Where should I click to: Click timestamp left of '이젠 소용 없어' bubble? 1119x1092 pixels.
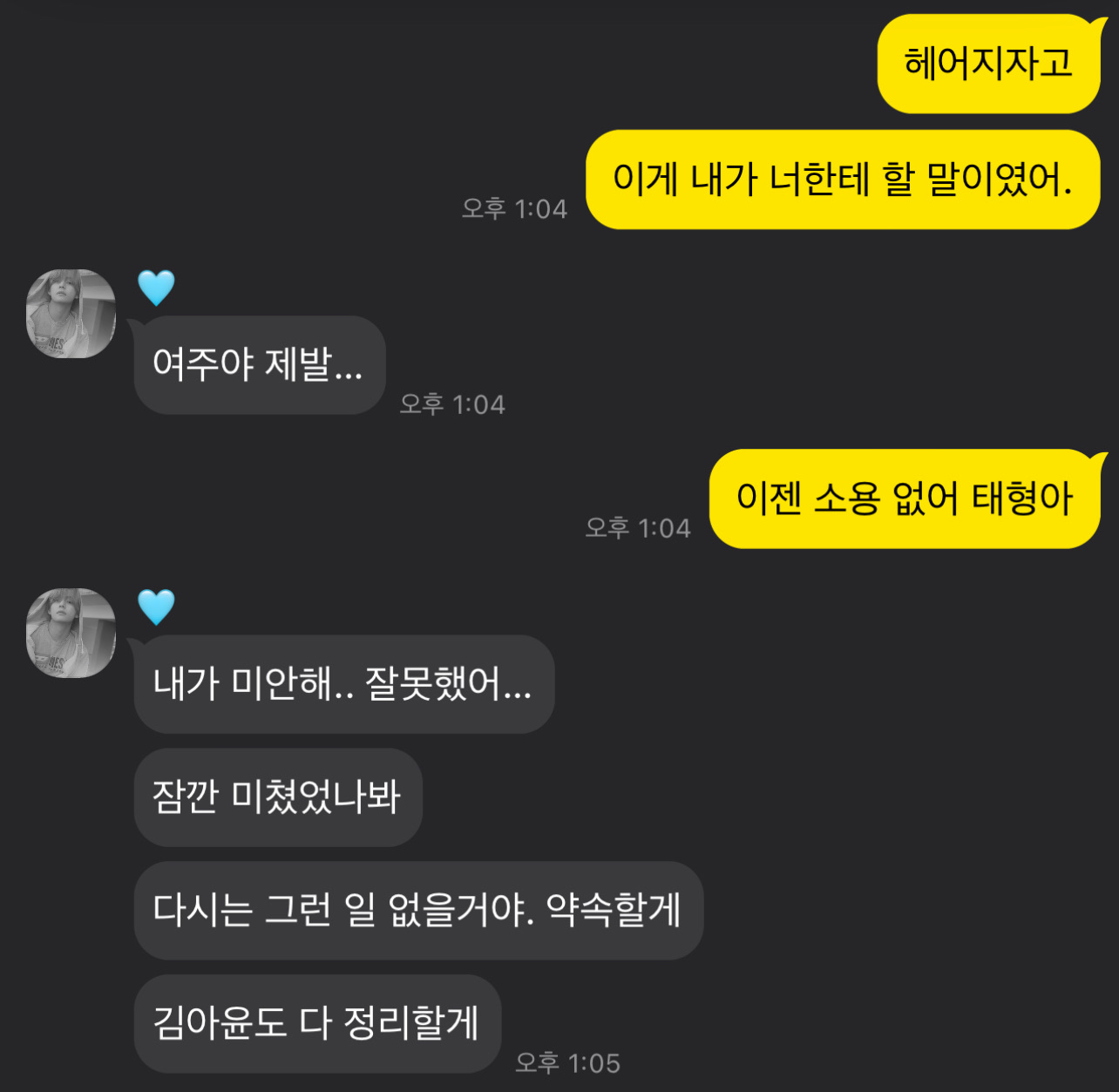point(638,527)
